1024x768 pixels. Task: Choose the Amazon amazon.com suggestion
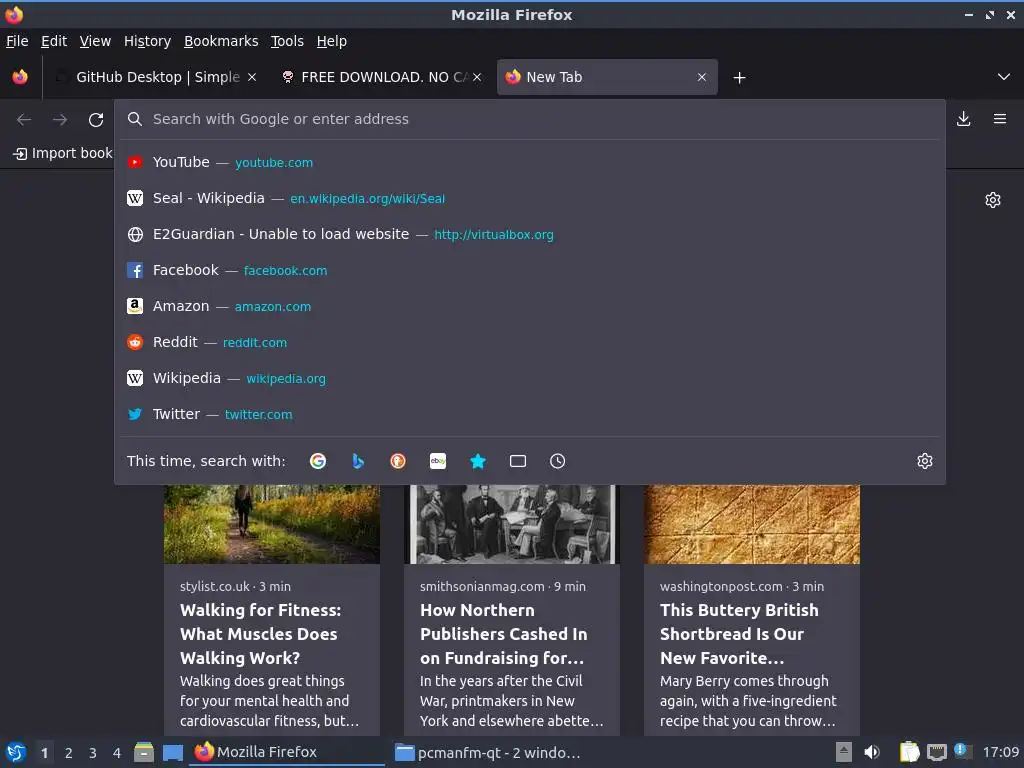pyautogui.click(x=530, y=306)
